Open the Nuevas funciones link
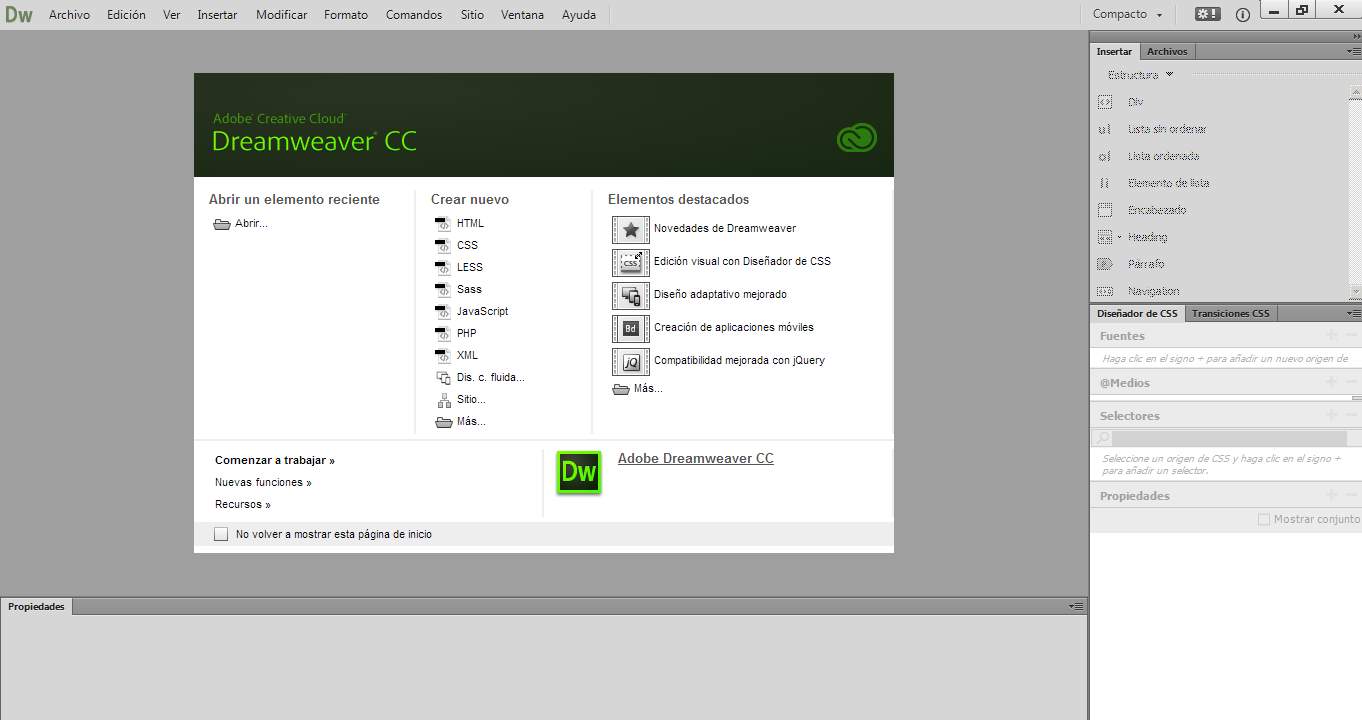The height and width of the screenshot is (720, 1362). point(263,483)
